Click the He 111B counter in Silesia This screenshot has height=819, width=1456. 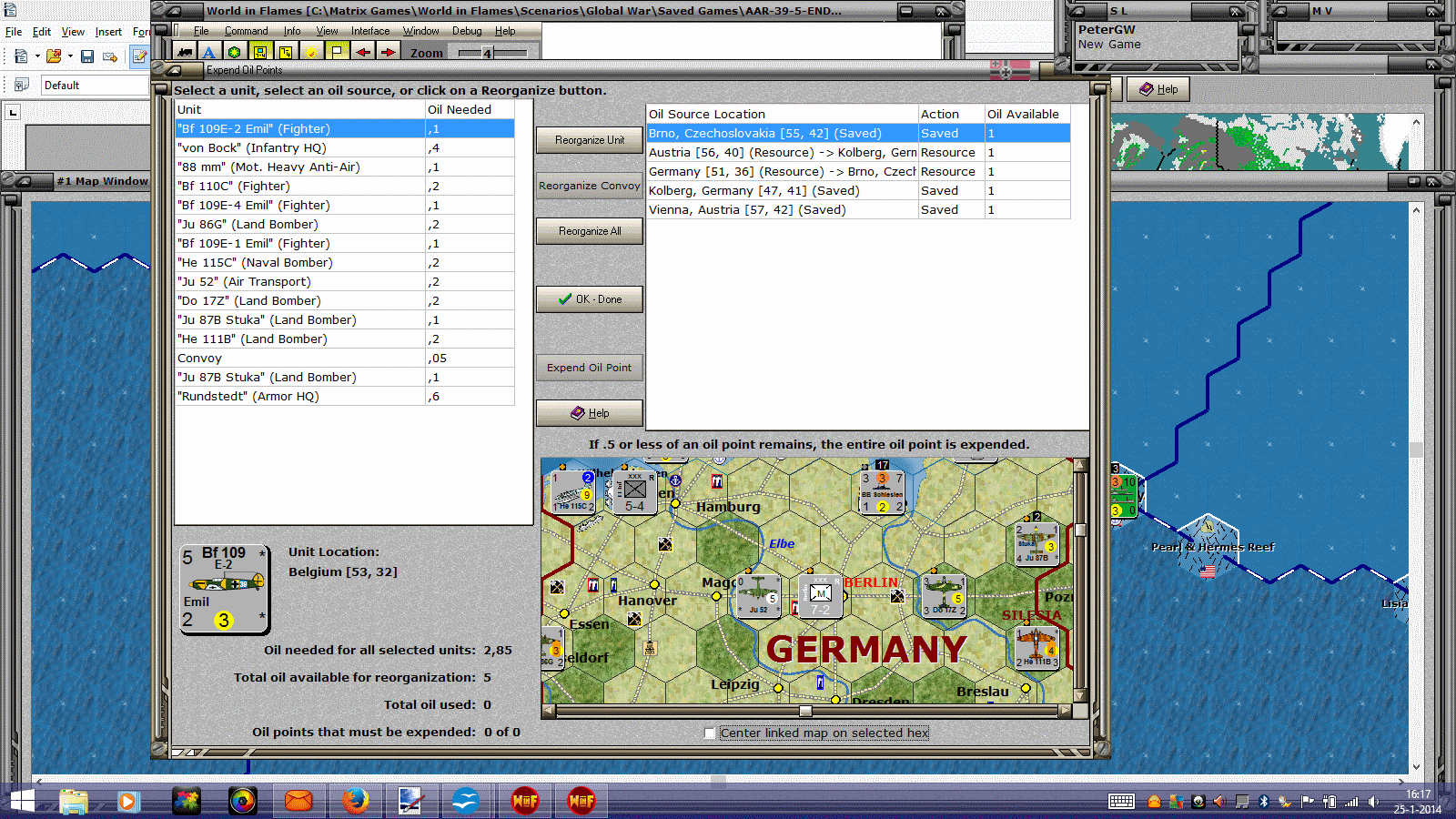click(1036, 648)
